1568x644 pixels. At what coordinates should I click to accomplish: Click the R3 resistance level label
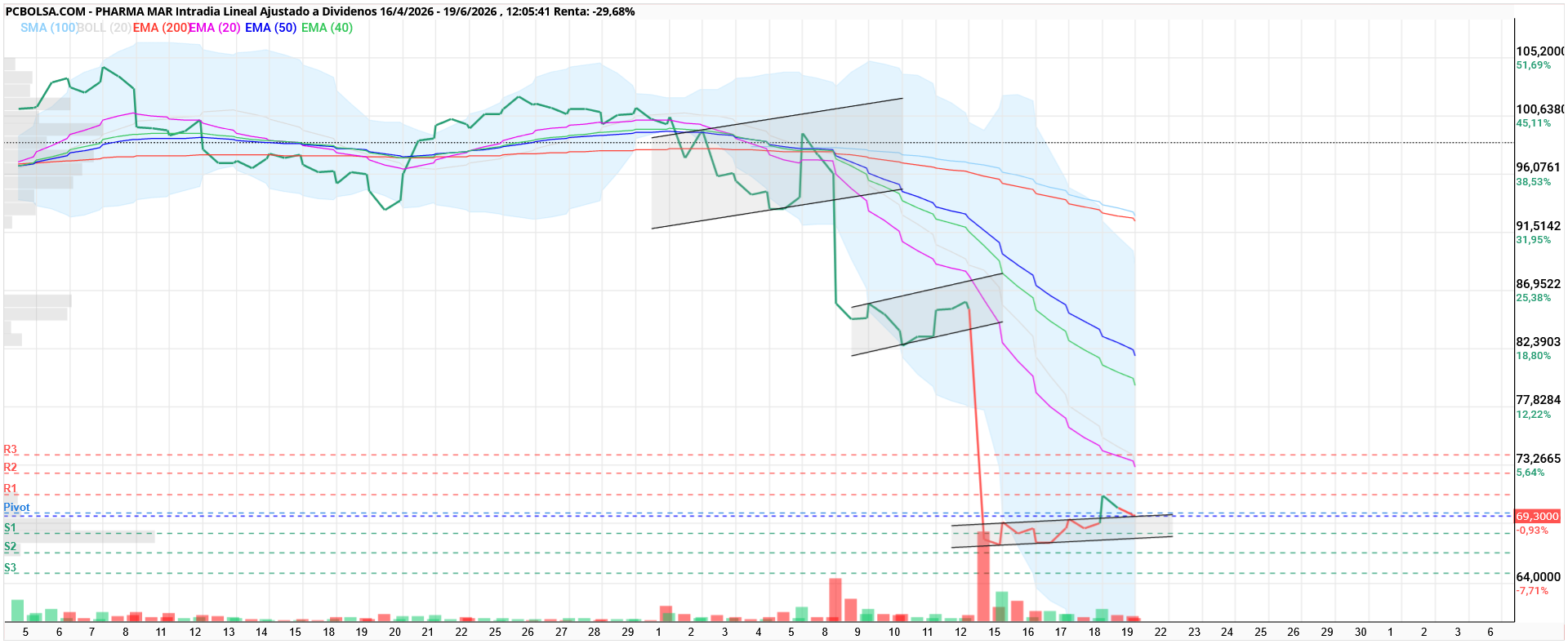pyautogui.click(x=10, y=450)
